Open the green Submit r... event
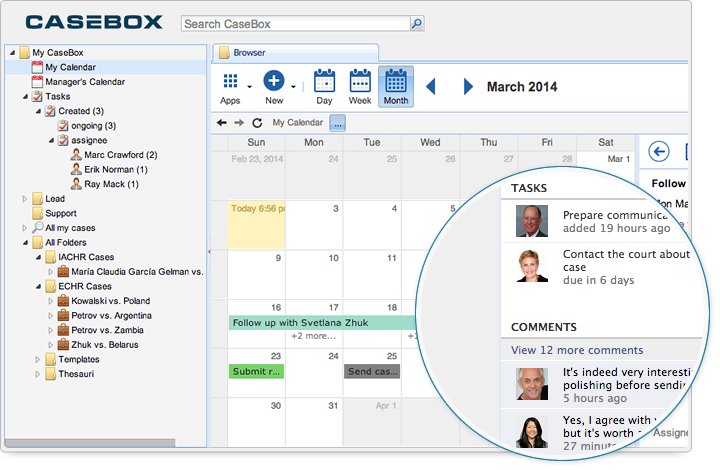Screen dimensions: 720x470 (x=256, y=371)
